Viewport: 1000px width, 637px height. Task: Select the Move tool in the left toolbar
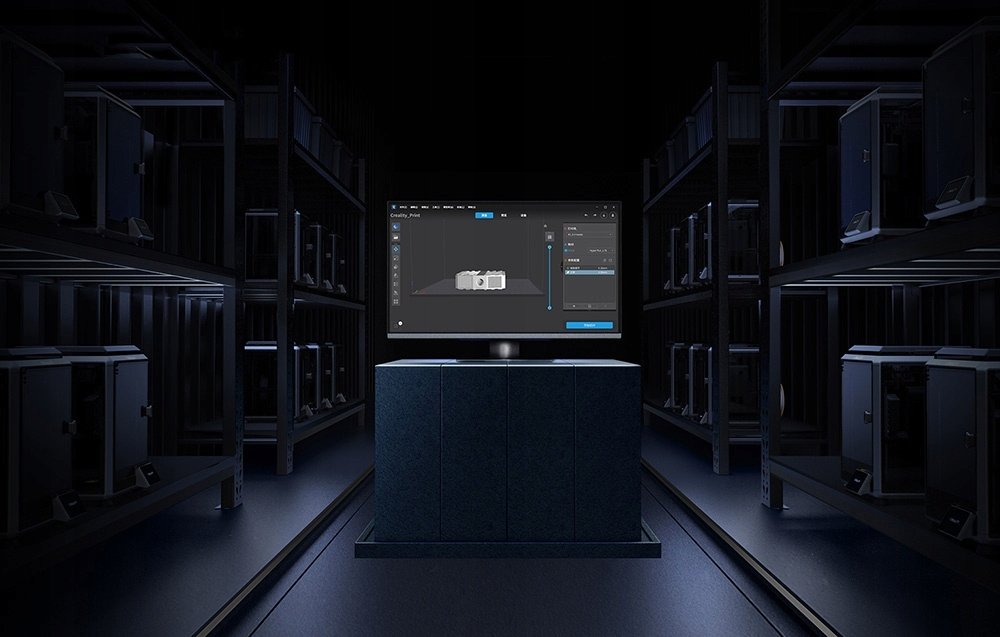point(396,247)
